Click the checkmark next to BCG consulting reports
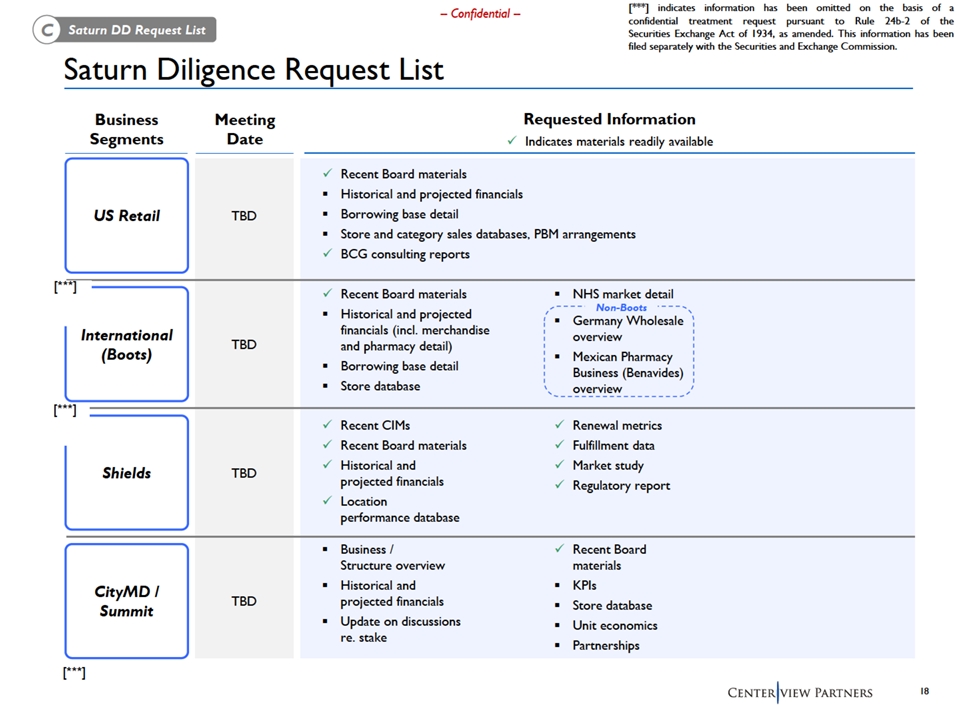This screenshot has width=960, height=720. 328,253
